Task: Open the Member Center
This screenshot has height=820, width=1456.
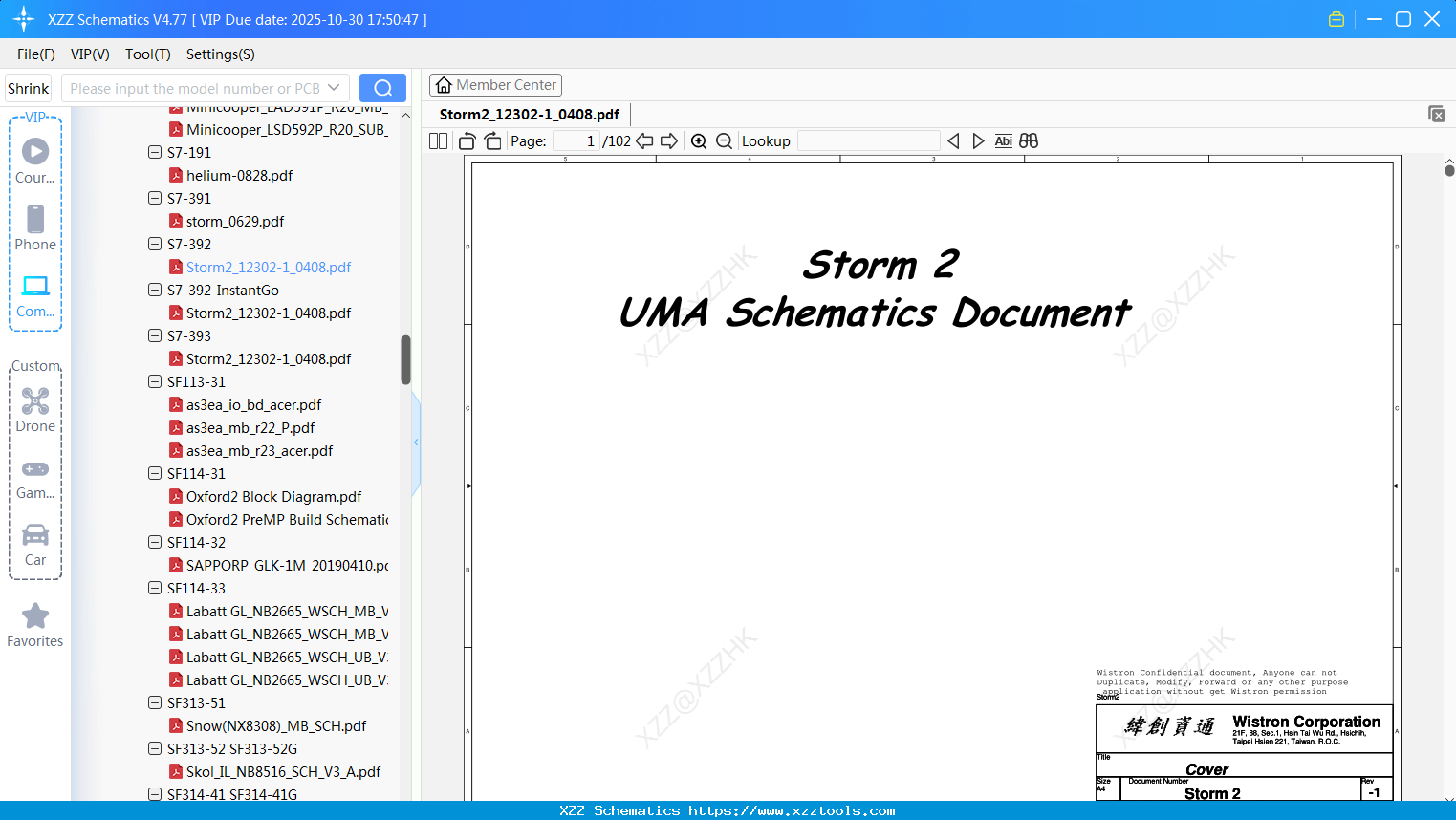Action: point(495,85)
